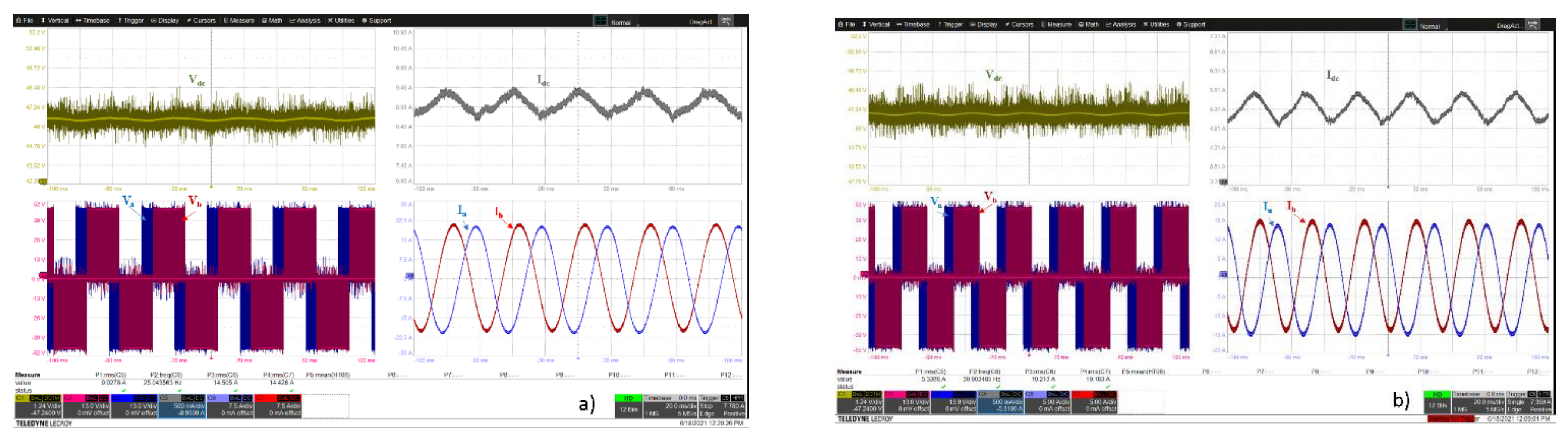This screenshot has width=1568, height=437.
Task: Click the empty dashed descriptor slot in screenshot a
Action: tap(326, 406)
